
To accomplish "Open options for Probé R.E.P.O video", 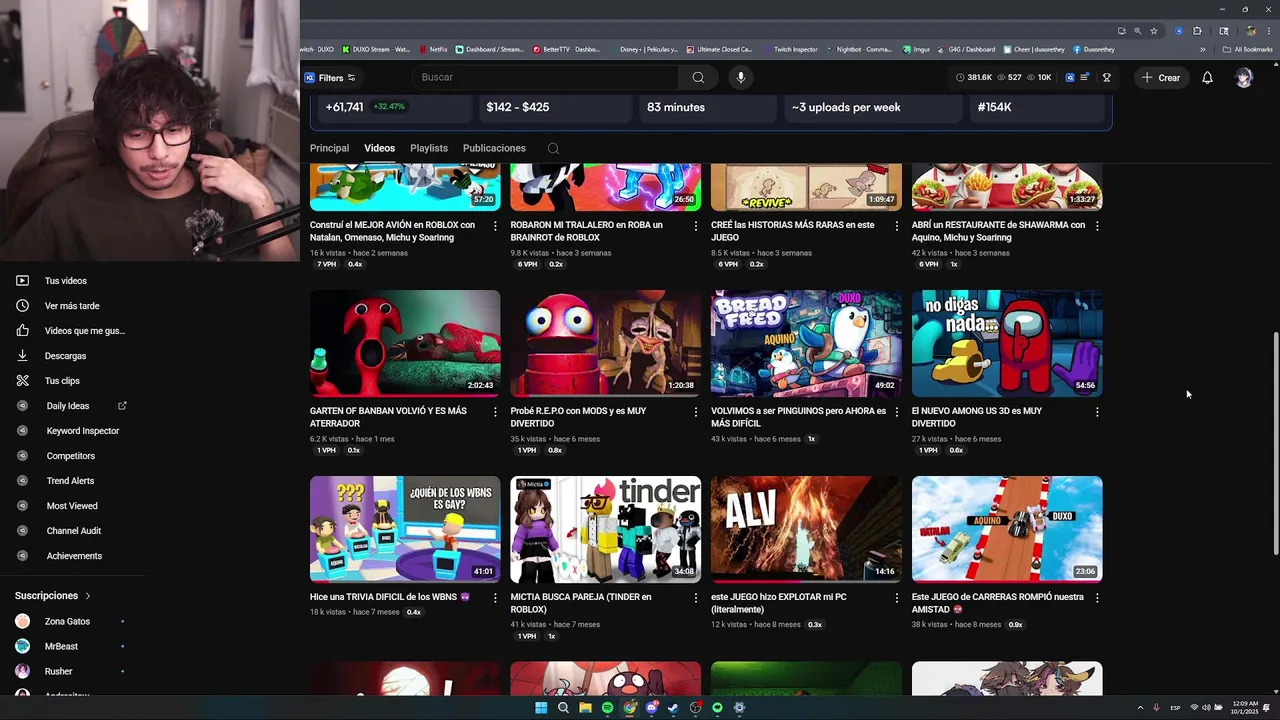I will (696, 411).
